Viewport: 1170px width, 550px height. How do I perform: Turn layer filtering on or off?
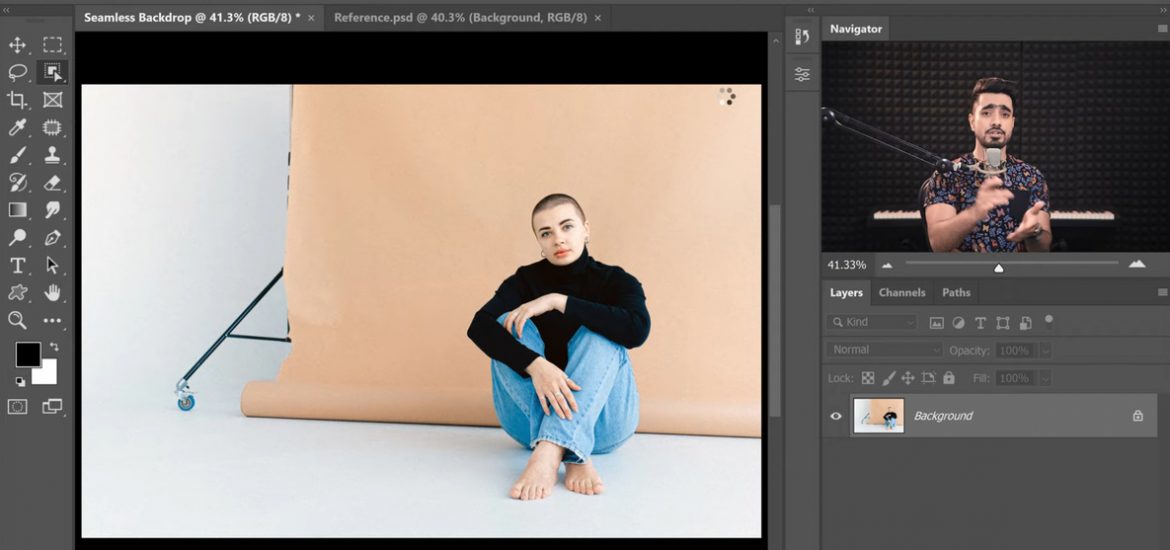1048,322
